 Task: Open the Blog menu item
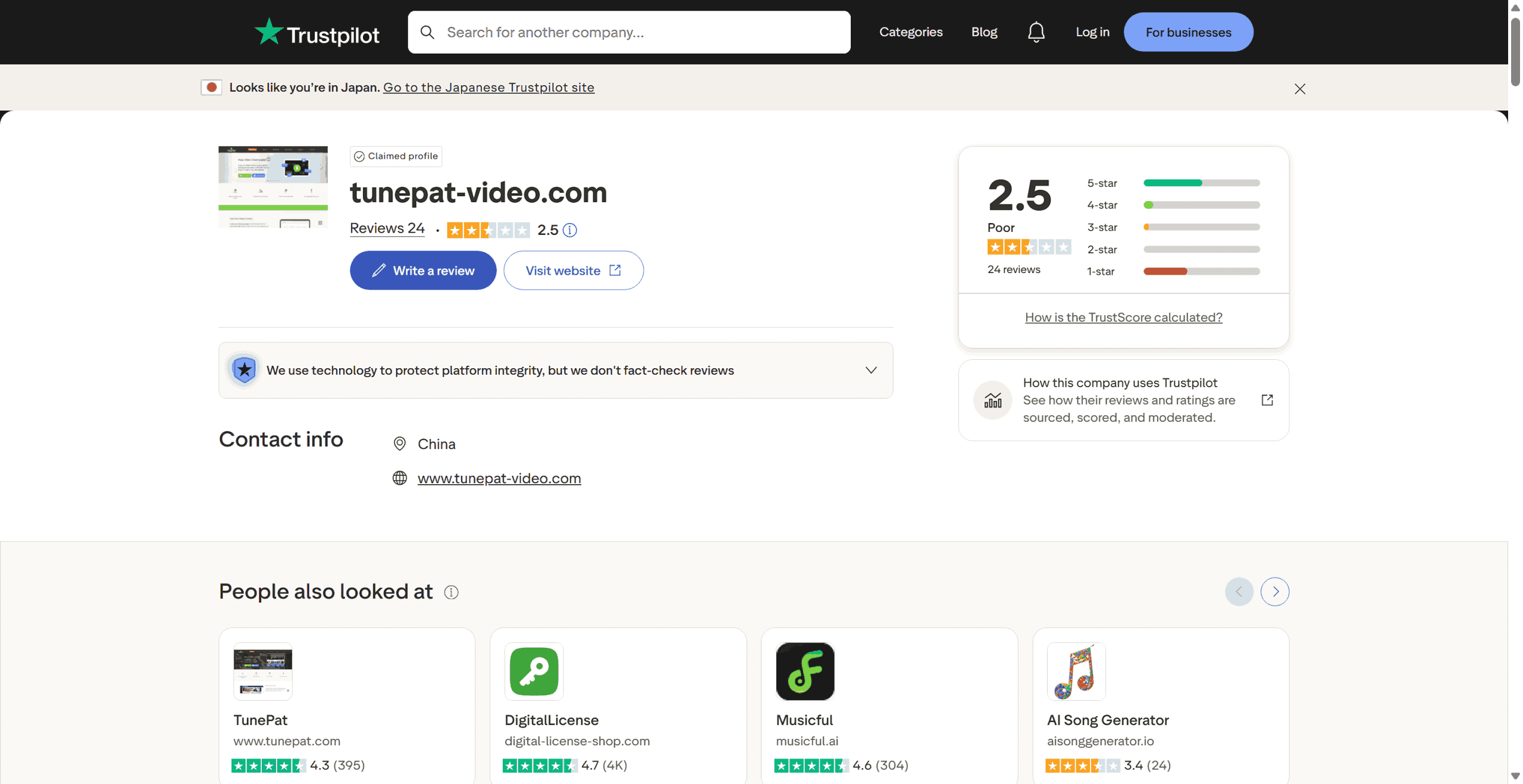pos(983,32)
